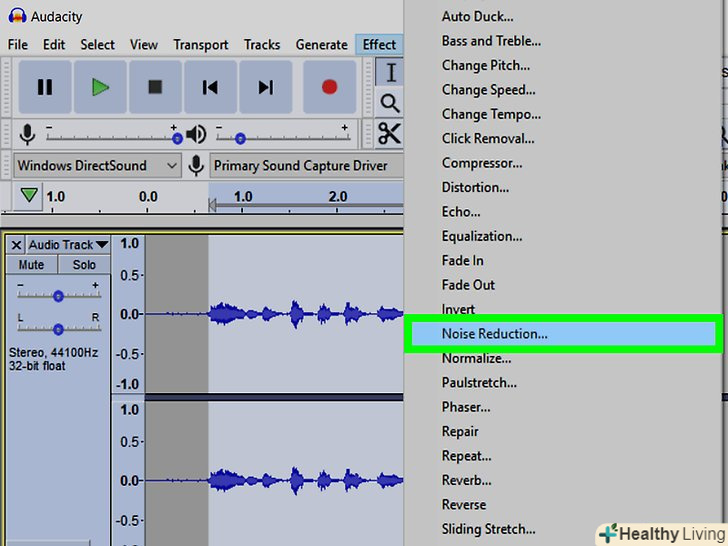Click the Audacity headphones logo icon
The image size is (728, 546).
pos(17,16)
